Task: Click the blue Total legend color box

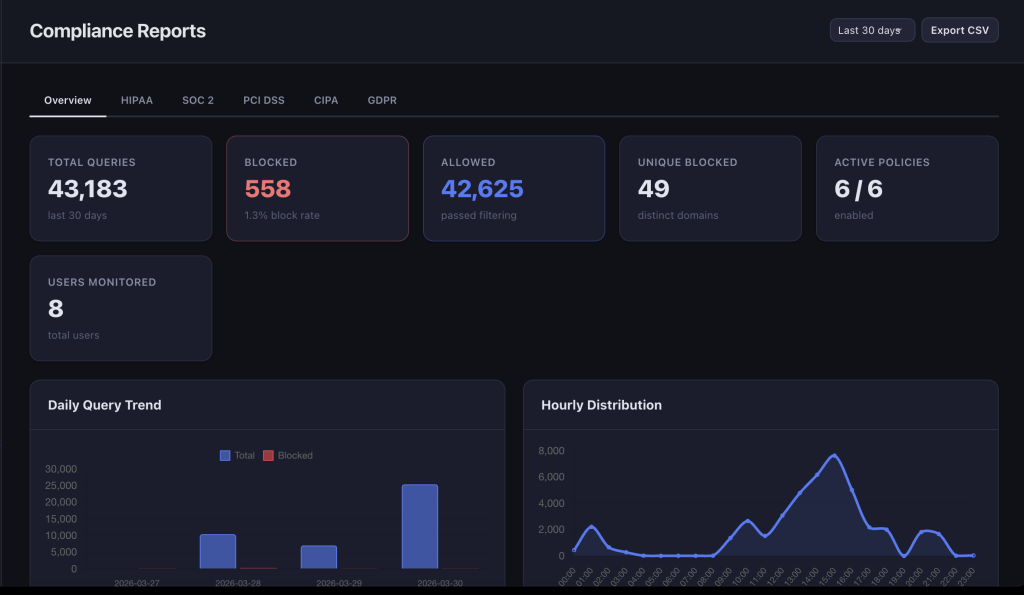Action: pyautogui.click(x=225, y=455)
